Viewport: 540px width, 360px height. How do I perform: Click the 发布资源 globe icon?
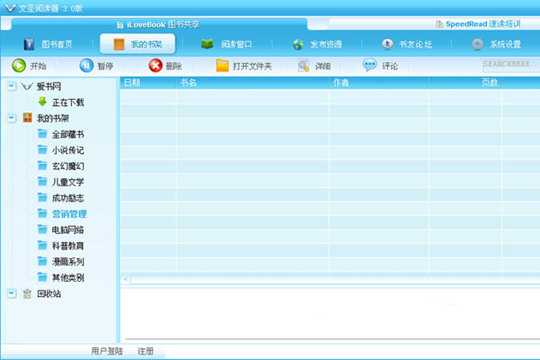298,44
